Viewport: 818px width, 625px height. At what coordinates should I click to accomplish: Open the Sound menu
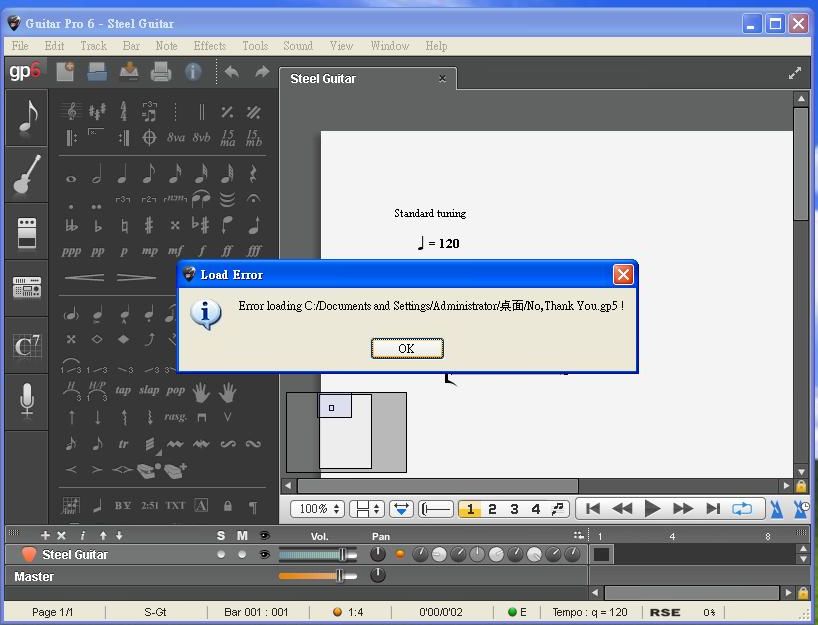pos(298,46)
